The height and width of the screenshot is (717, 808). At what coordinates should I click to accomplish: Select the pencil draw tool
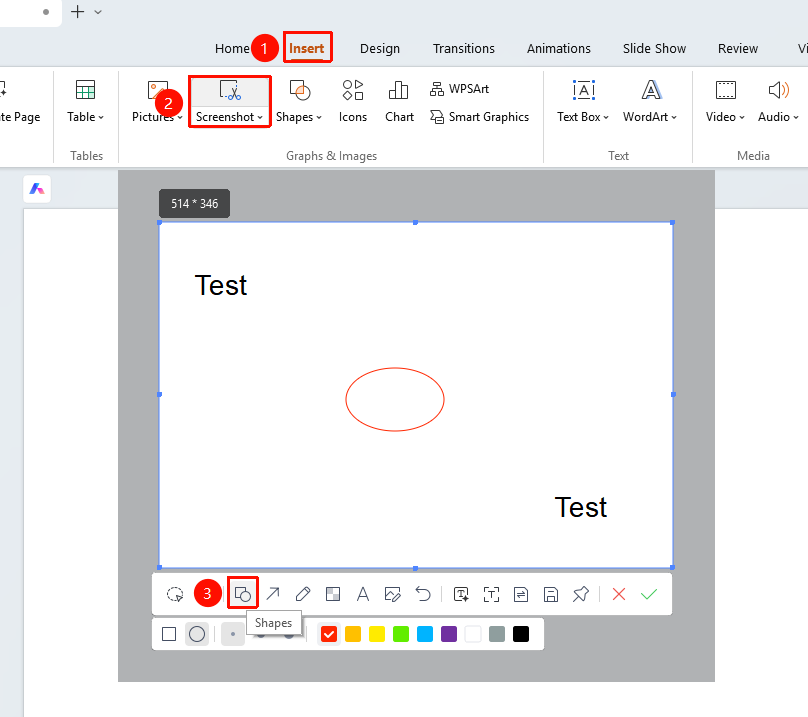coord(302,594)
